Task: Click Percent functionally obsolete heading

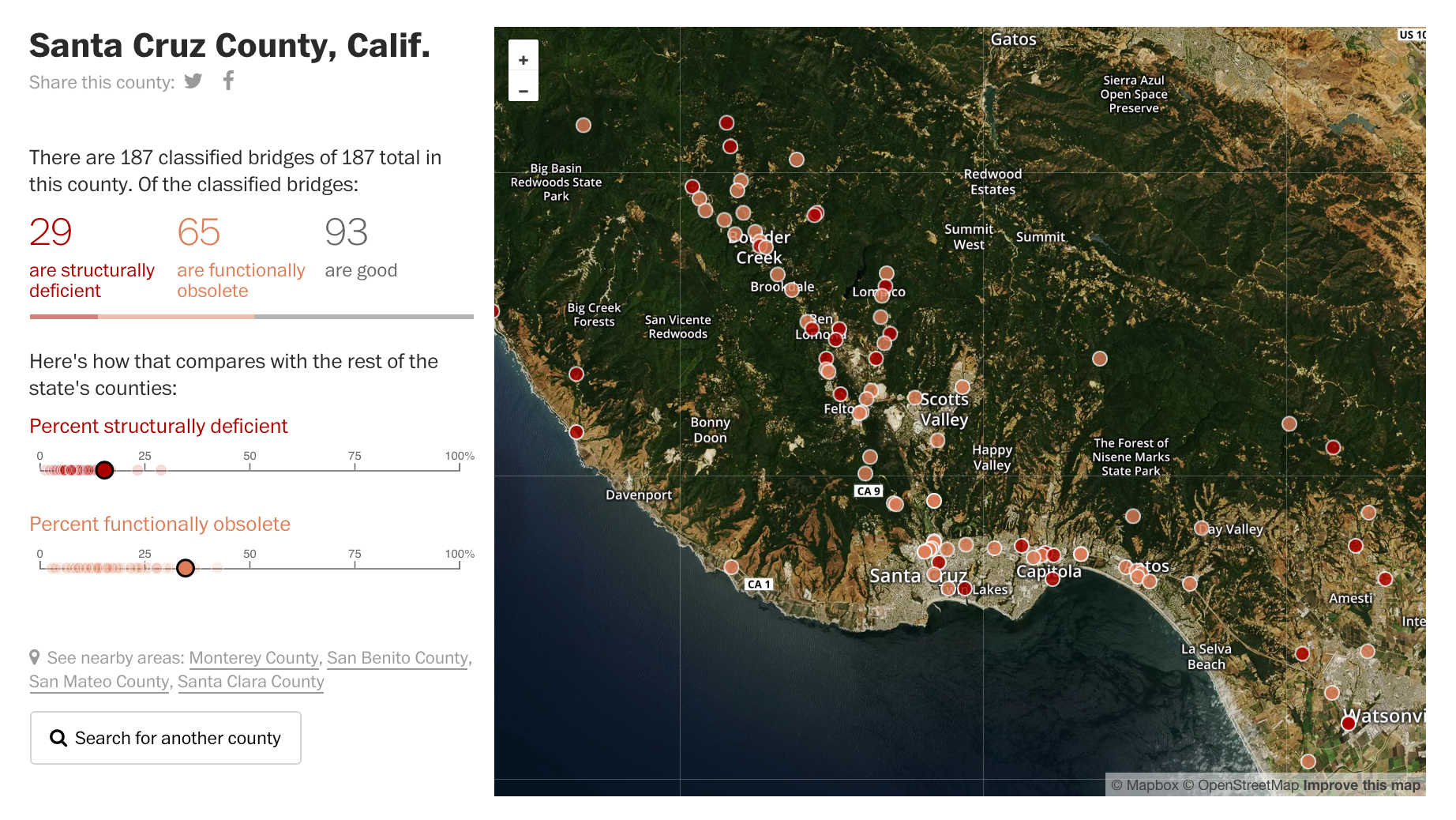Action: point(160,524)
